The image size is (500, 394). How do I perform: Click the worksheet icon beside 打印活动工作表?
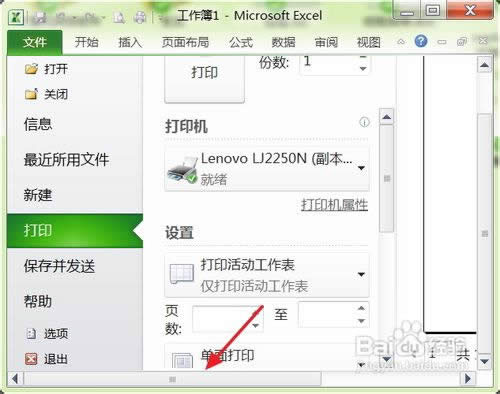pos(182,274)
